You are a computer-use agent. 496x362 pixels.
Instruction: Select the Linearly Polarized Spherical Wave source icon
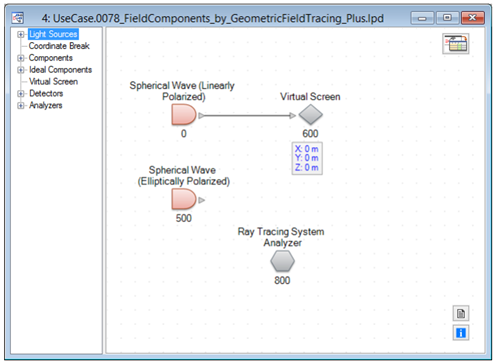coord(184,115)
